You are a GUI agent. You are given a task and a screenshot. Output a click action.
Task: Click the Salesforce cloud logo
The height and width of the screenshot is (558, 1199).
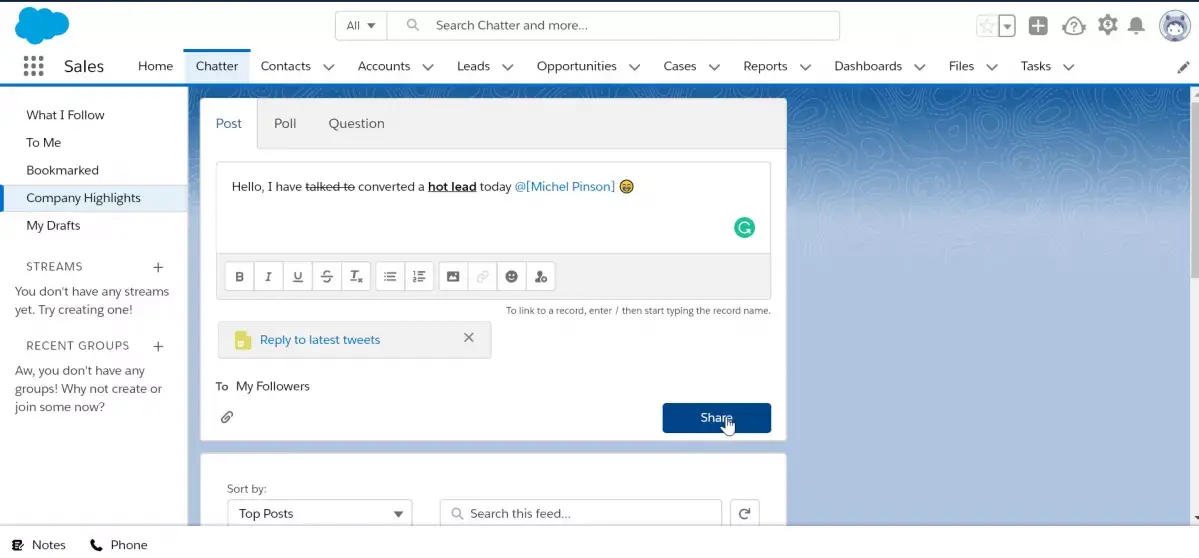[x=42, y=26]
